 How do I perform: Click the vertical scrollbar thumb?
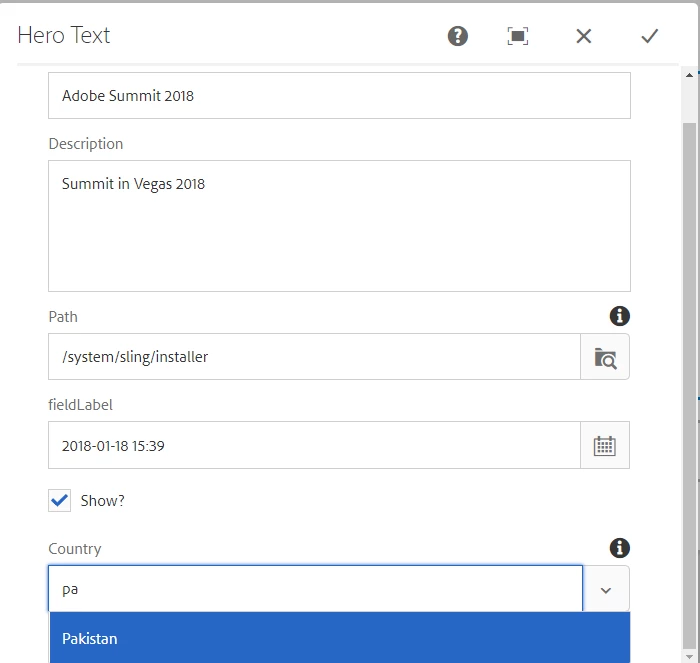689,385
